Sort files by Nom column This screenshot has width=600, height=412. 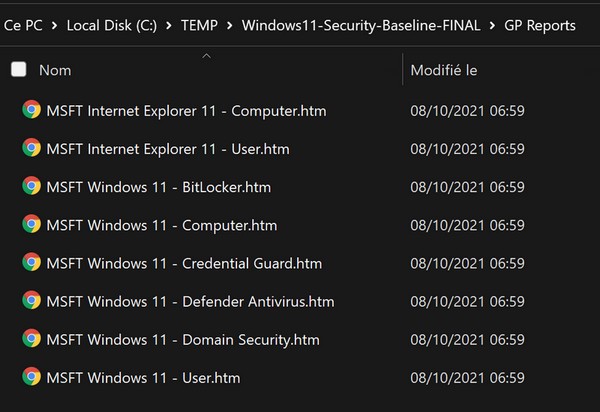(x=55, y=70)
